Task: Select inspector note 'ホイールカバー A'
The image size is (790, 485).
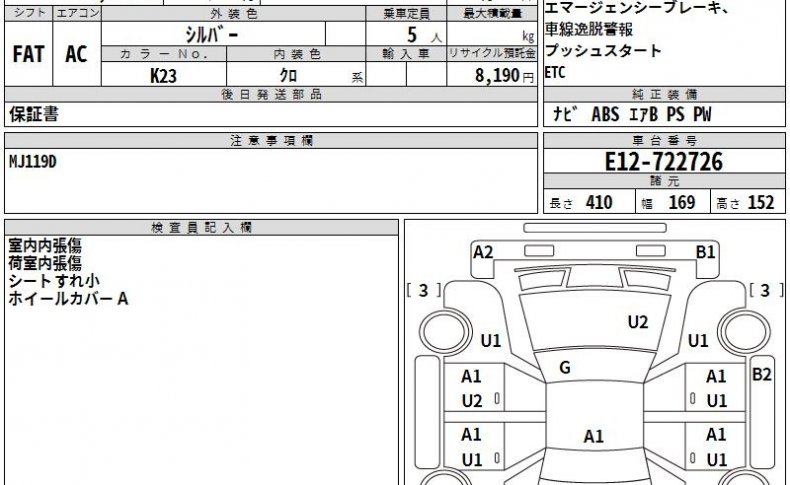Action: point(68,299)
